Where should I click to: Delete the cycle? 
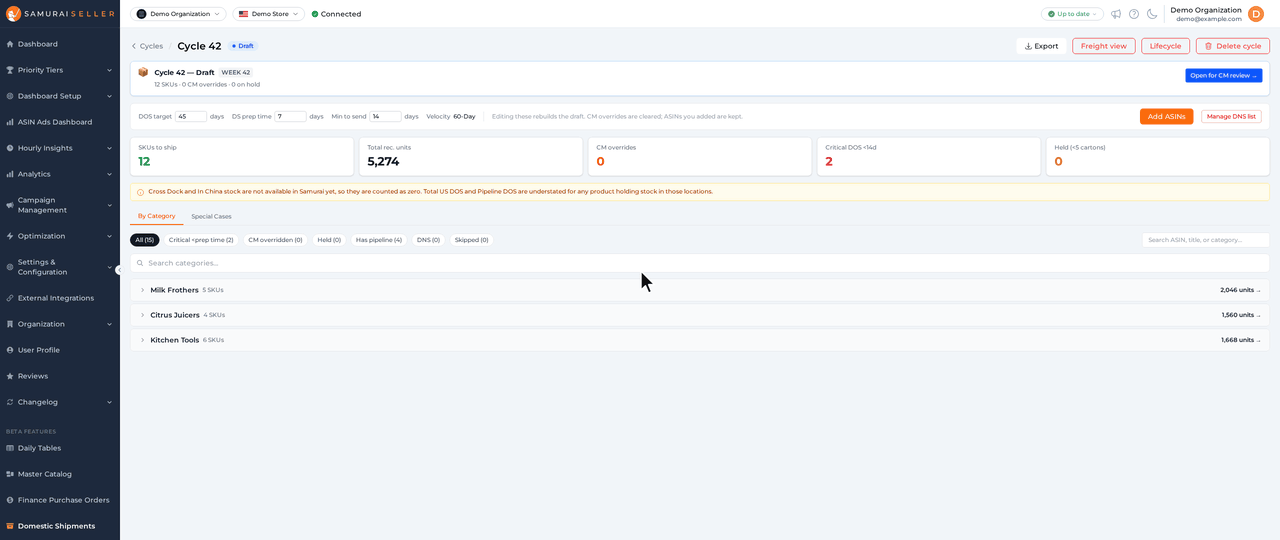coord(1232,46)
